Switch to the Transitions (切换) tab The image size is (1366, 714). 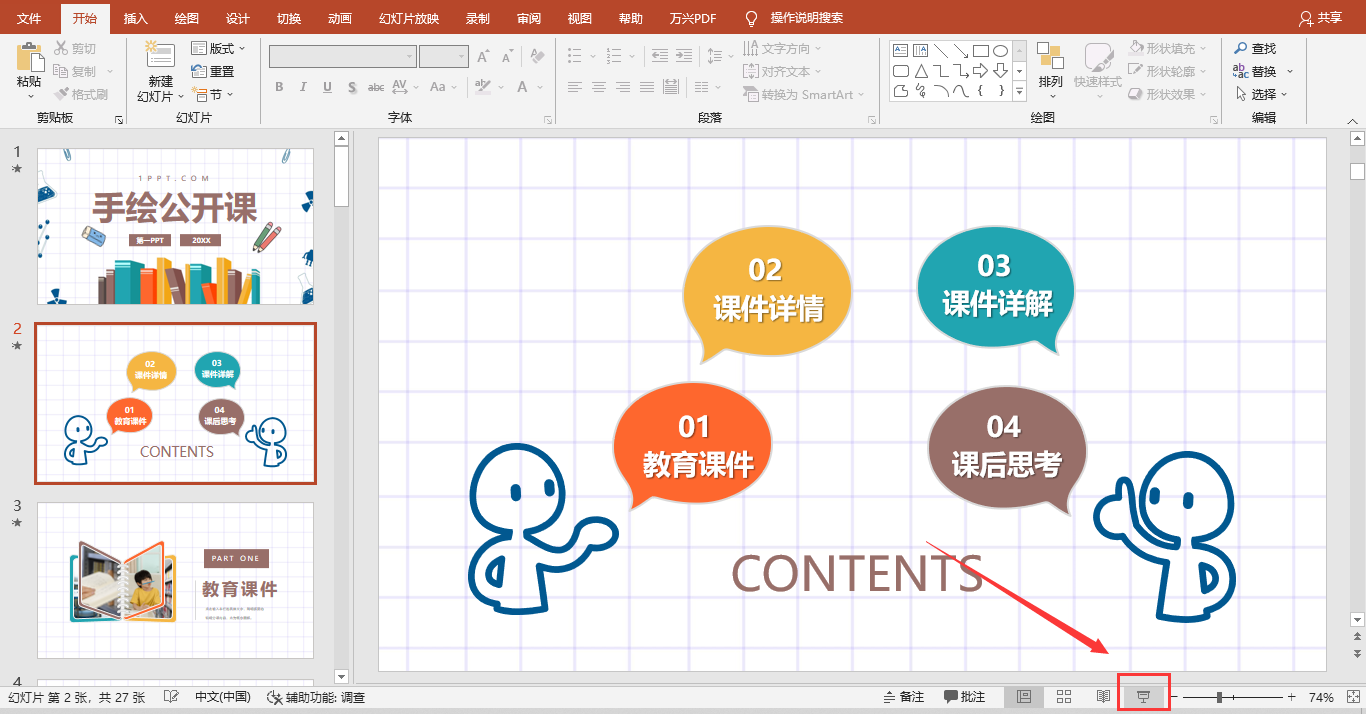289,18
